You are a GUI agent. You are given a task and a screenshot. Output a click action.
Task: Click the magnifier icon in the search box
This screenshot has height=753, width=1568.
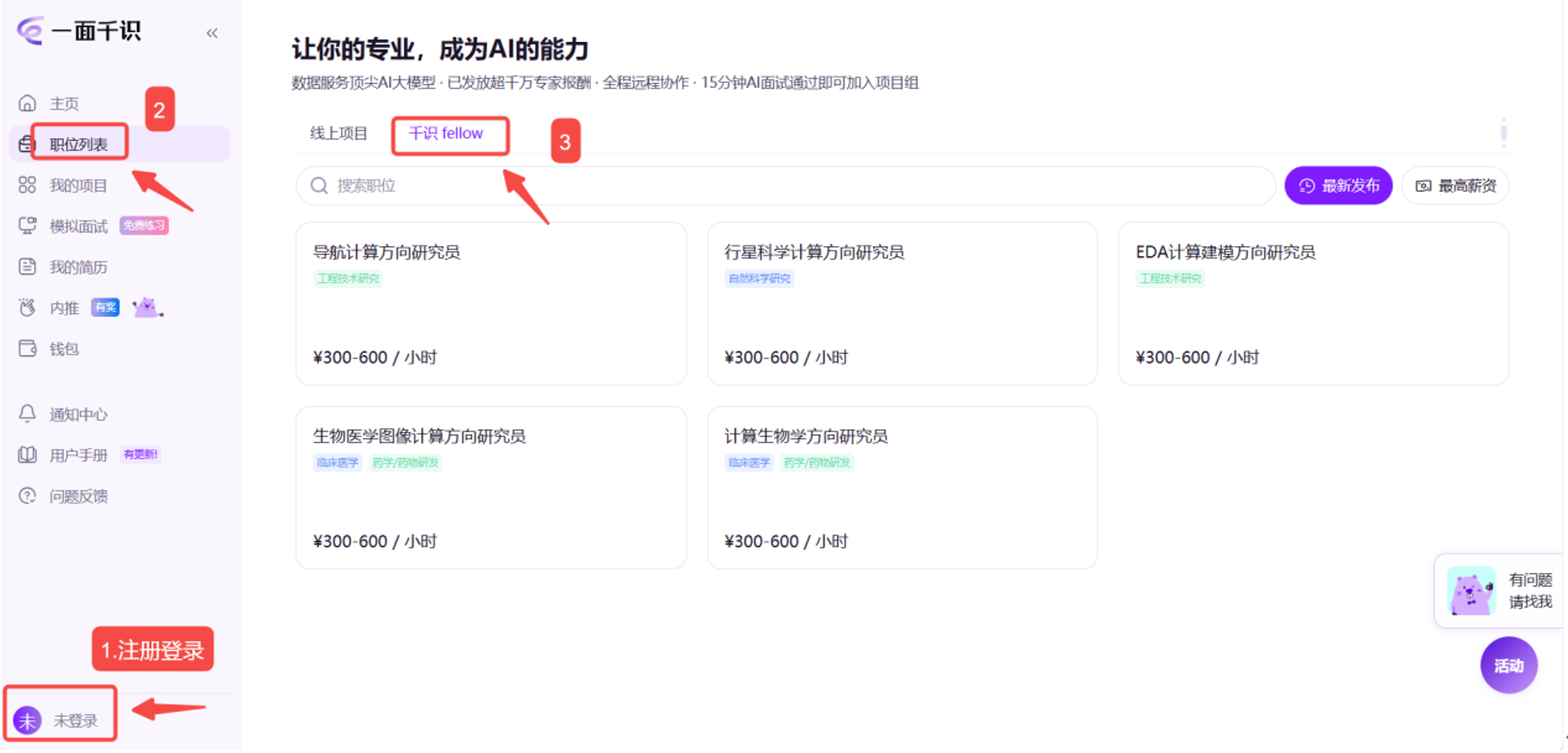point(319,186)
